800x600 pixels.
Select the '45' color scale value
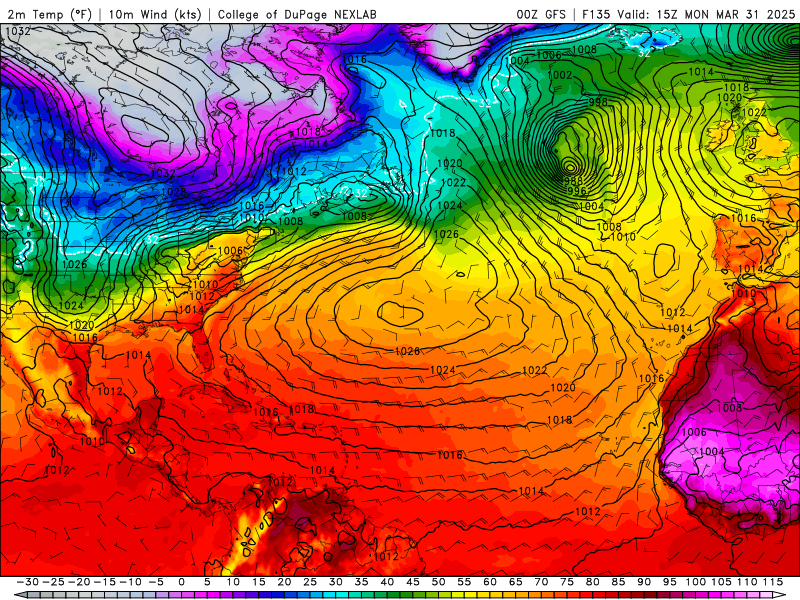point(413,582)
